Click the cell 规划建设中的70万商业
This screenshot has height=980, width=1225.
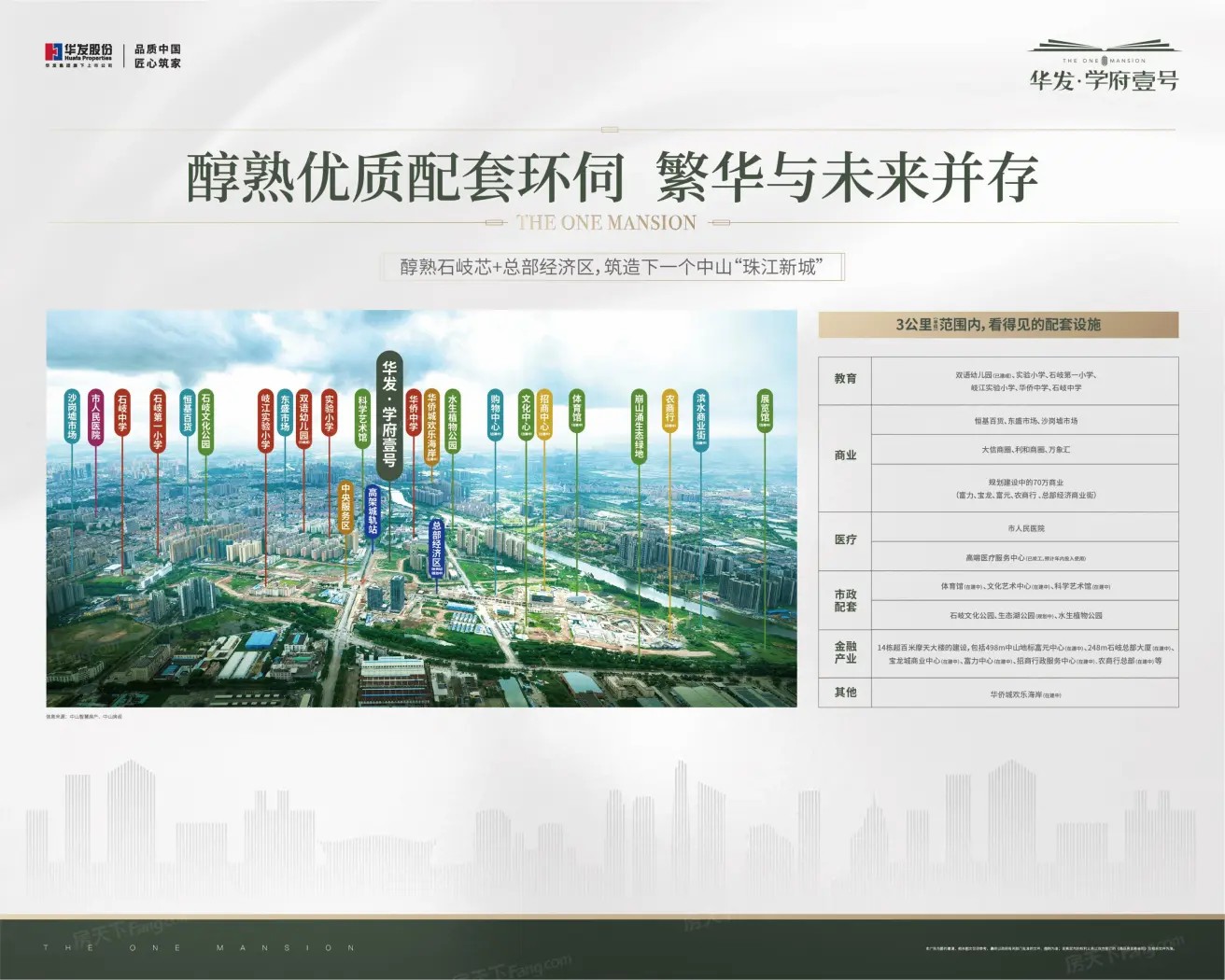[x=1025, y=489]
